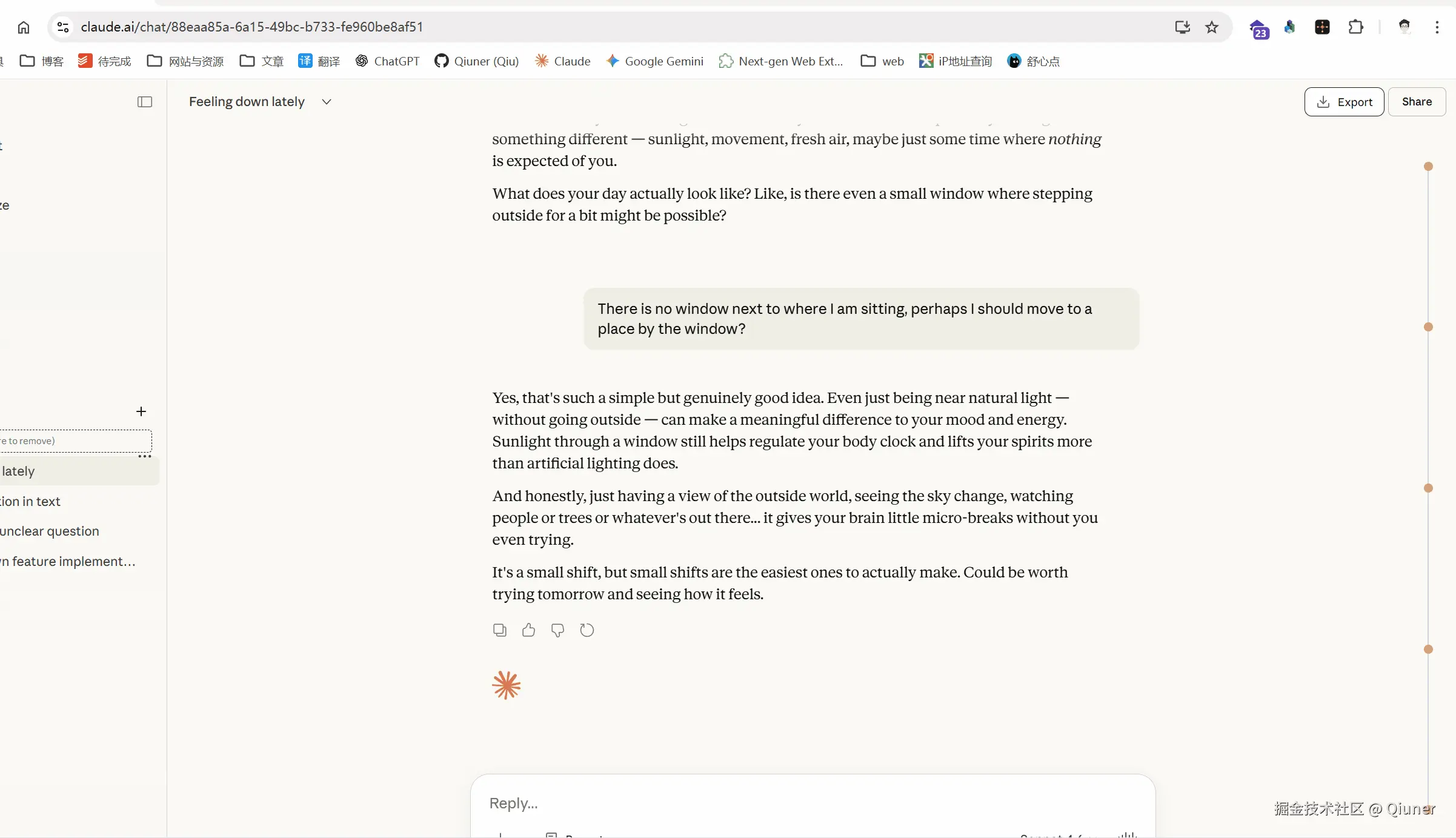The height and width of the screenshot is (838, 1456).
Task: Give thumbs up to the response
Action: 528,630
